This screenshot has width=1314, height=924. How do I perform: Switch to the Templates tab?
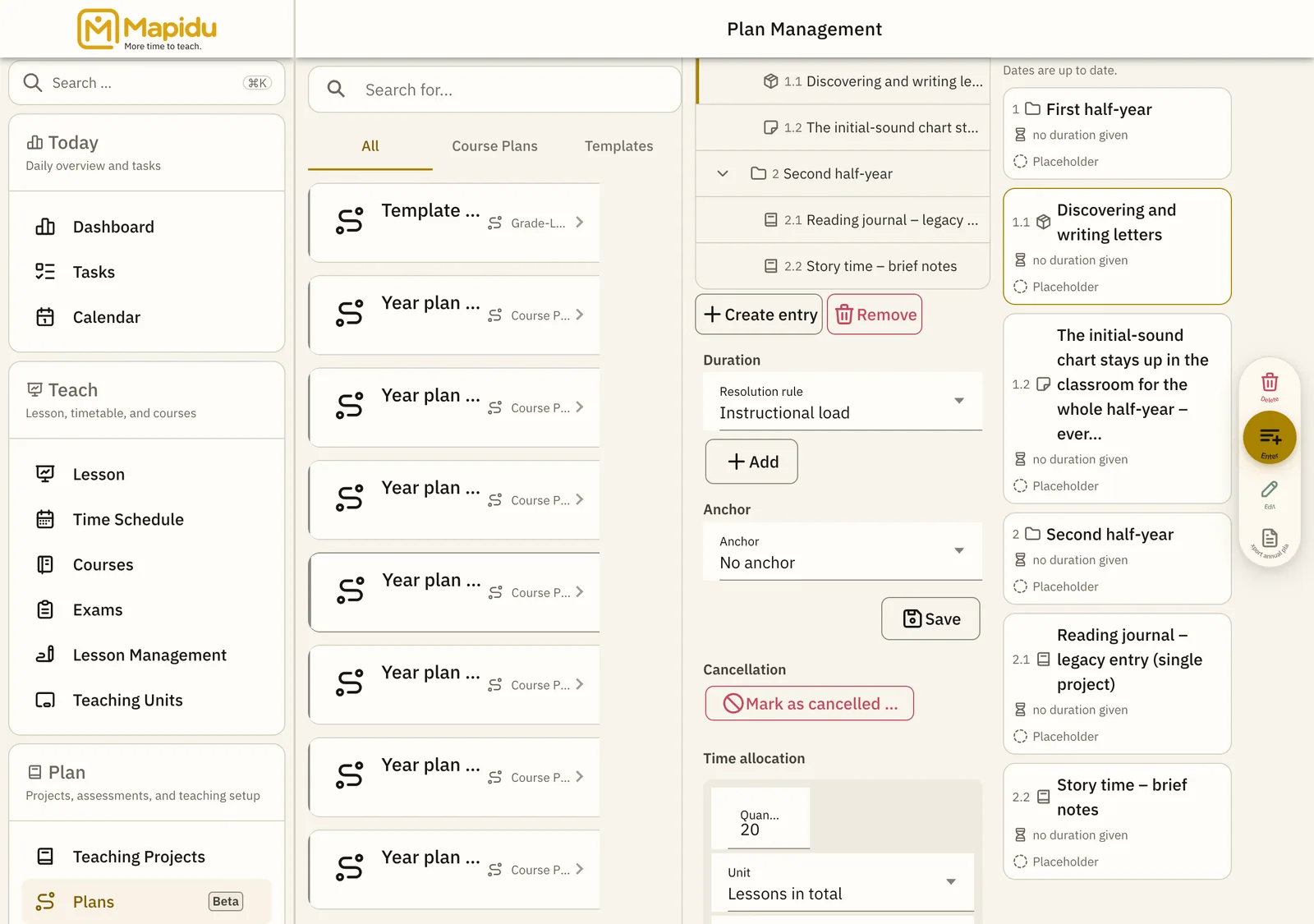pyautogui.click(x=619, y=146)
